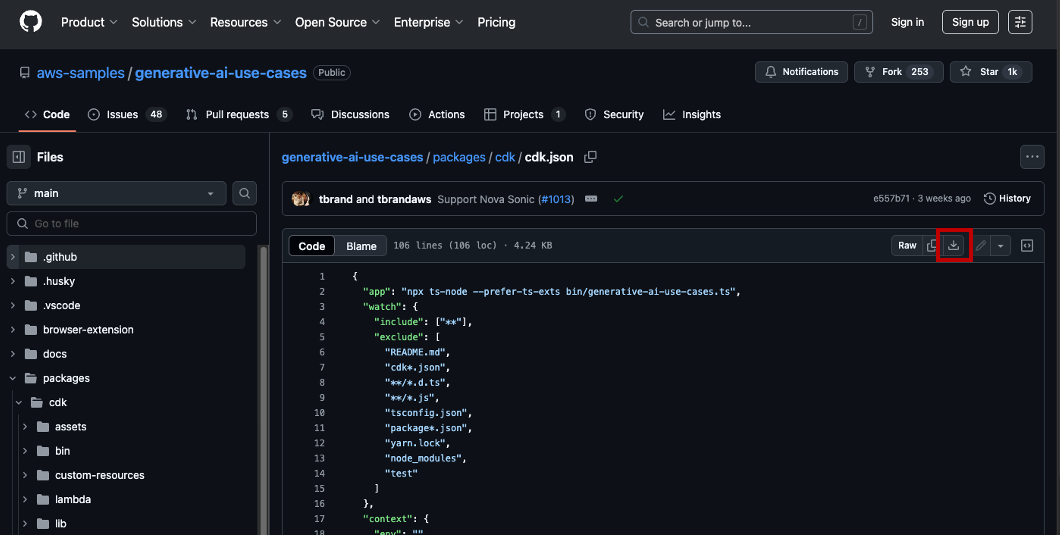Viewport: 1060px width, 535px height.
Task: Open the Projects tab
Action: coord(525,114)
